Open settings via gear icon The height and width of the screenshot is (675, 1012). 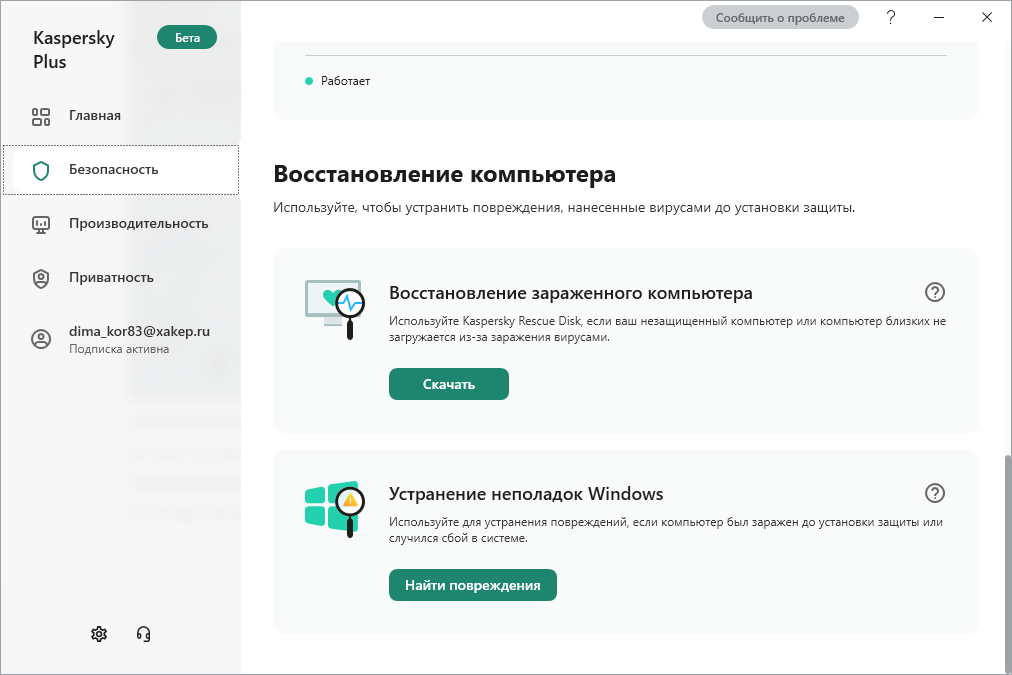click(x=99, y=634)
